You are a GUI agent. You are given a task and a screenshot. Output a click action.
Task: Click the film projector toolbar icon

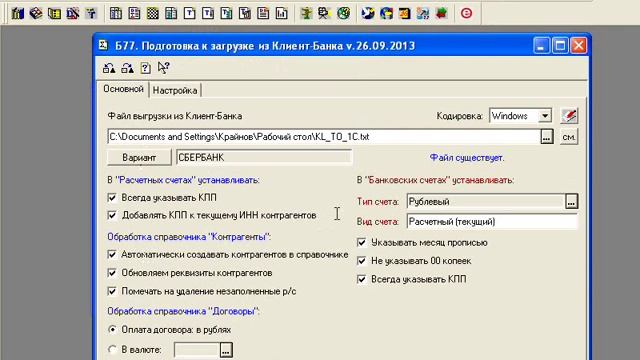(x=324, y=13)
